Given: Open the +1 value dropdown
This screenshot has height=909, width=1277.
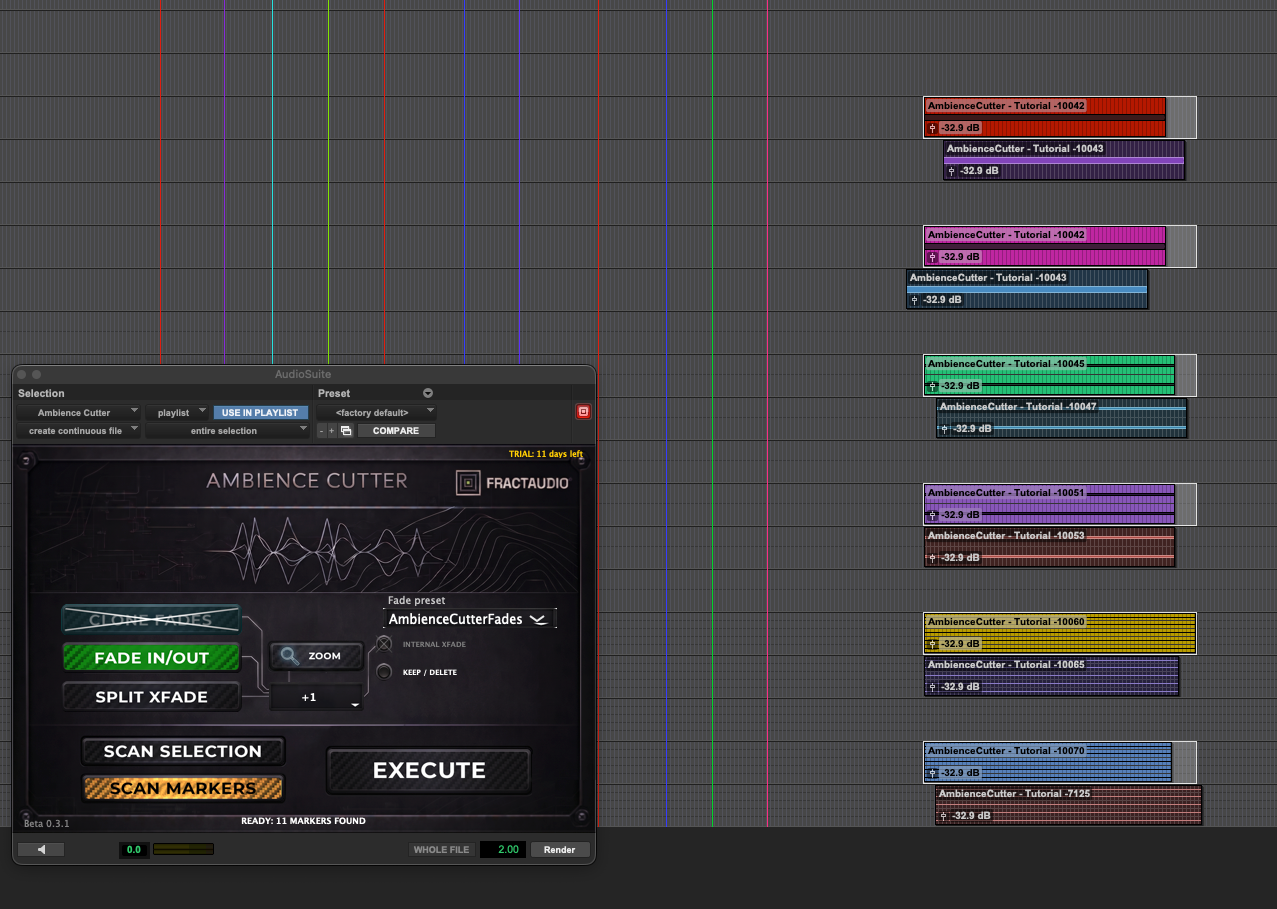Looking at the screenshot, I should point(316,697).
